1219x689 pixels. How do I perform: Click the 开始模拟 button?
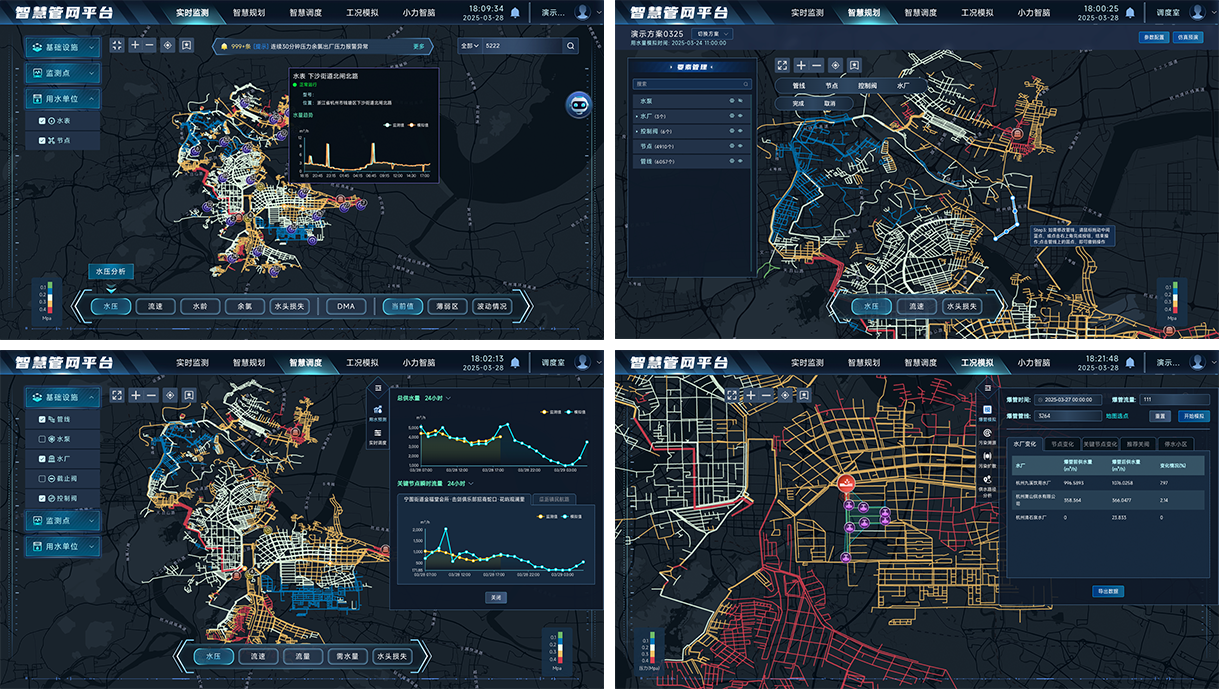(x=1195, y=415)
